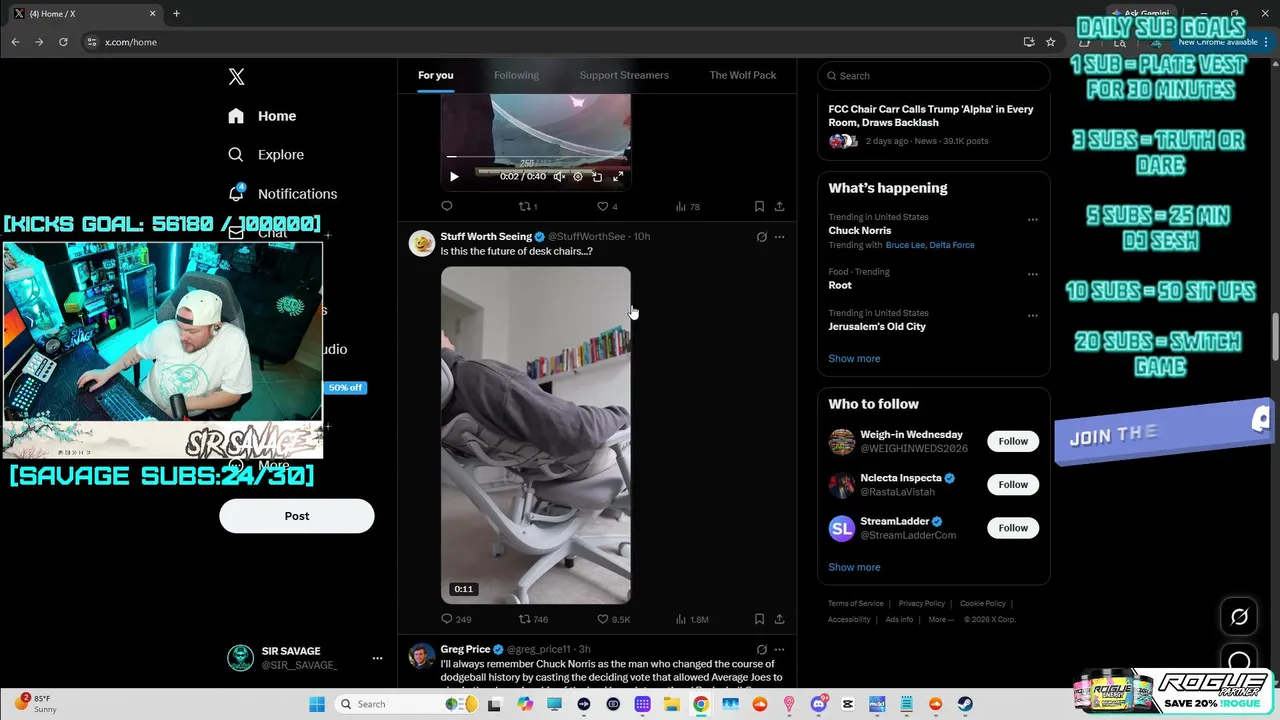
Task: Open more options for Jerusalem's Old City trend
Action: point(1033,316)
